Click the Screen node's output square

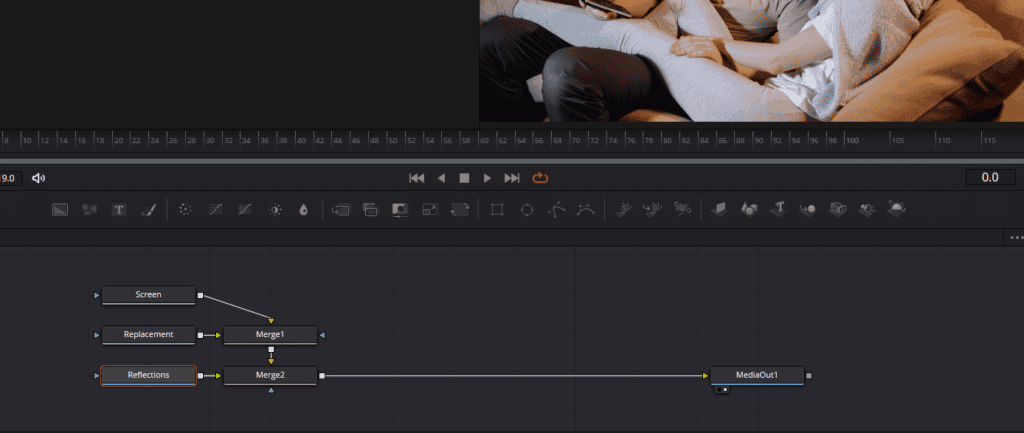coord(200,295)
